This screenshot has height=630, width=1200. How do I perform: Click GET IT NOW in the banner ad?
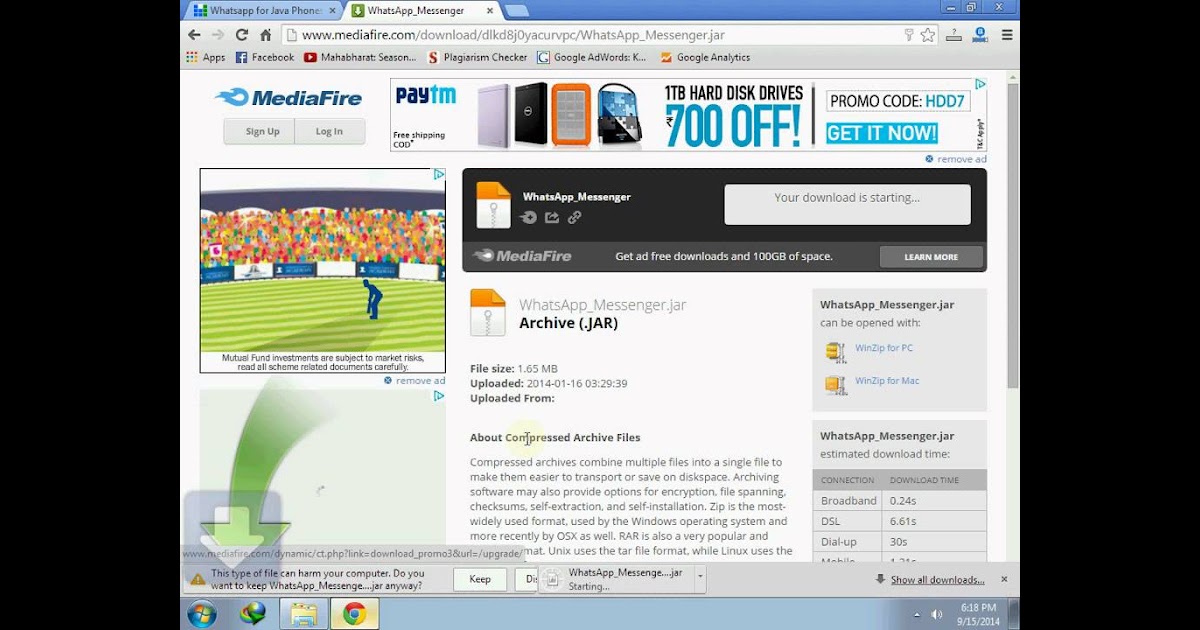881,133
